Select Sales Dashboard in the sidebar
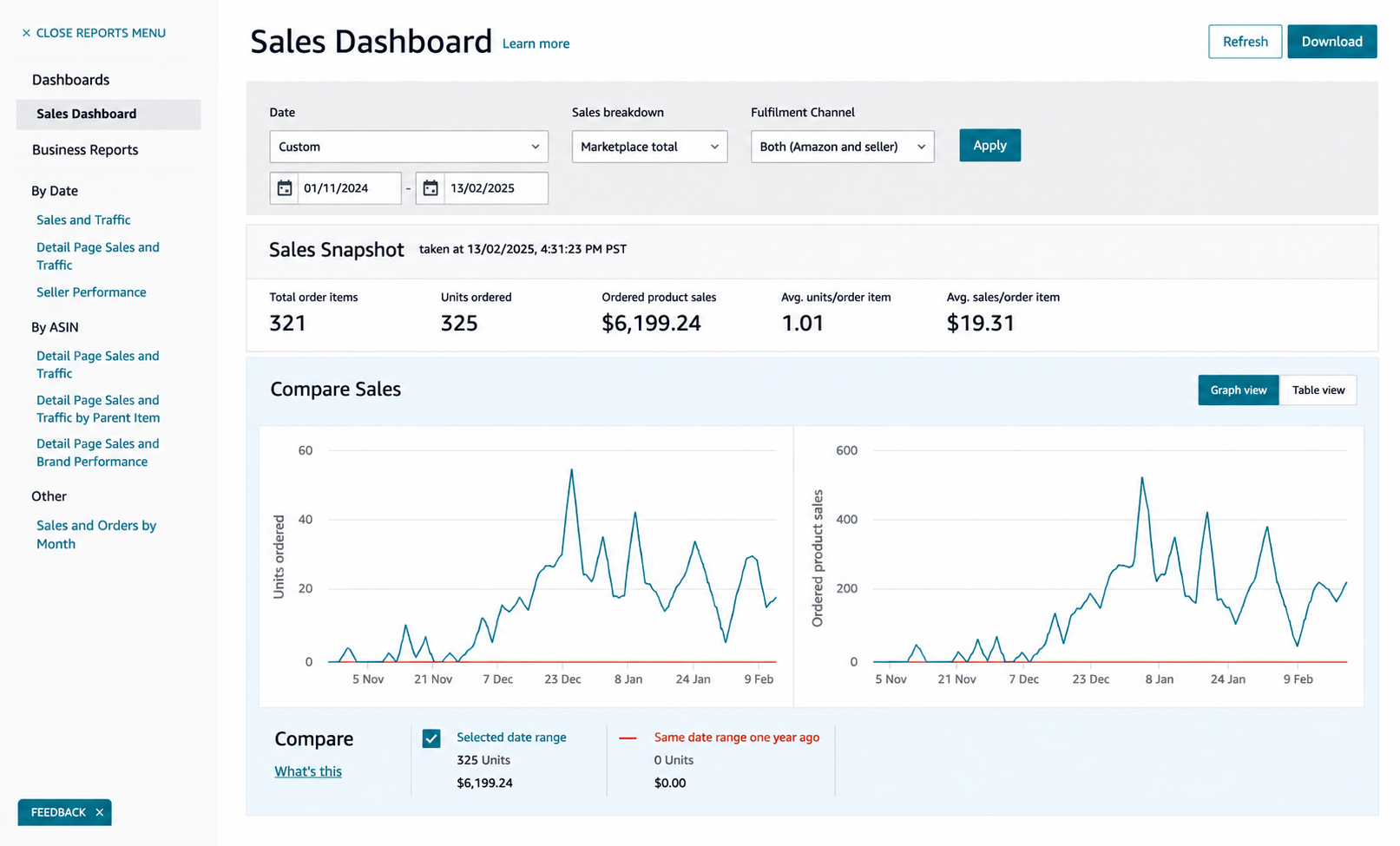Viewport: 1400px width, 846px height. 108,114
